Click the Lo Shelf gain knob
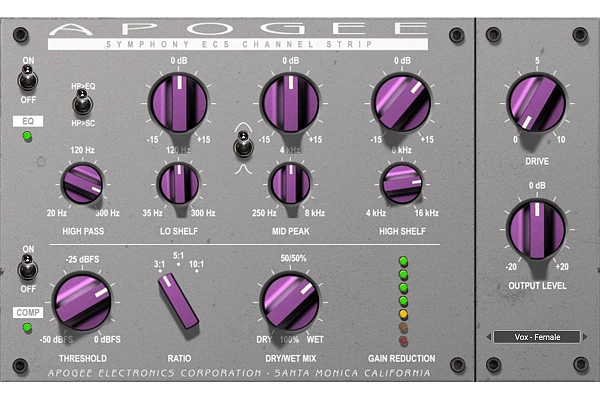The width and height of the screenshot is (600, 400). coord(179,103)
